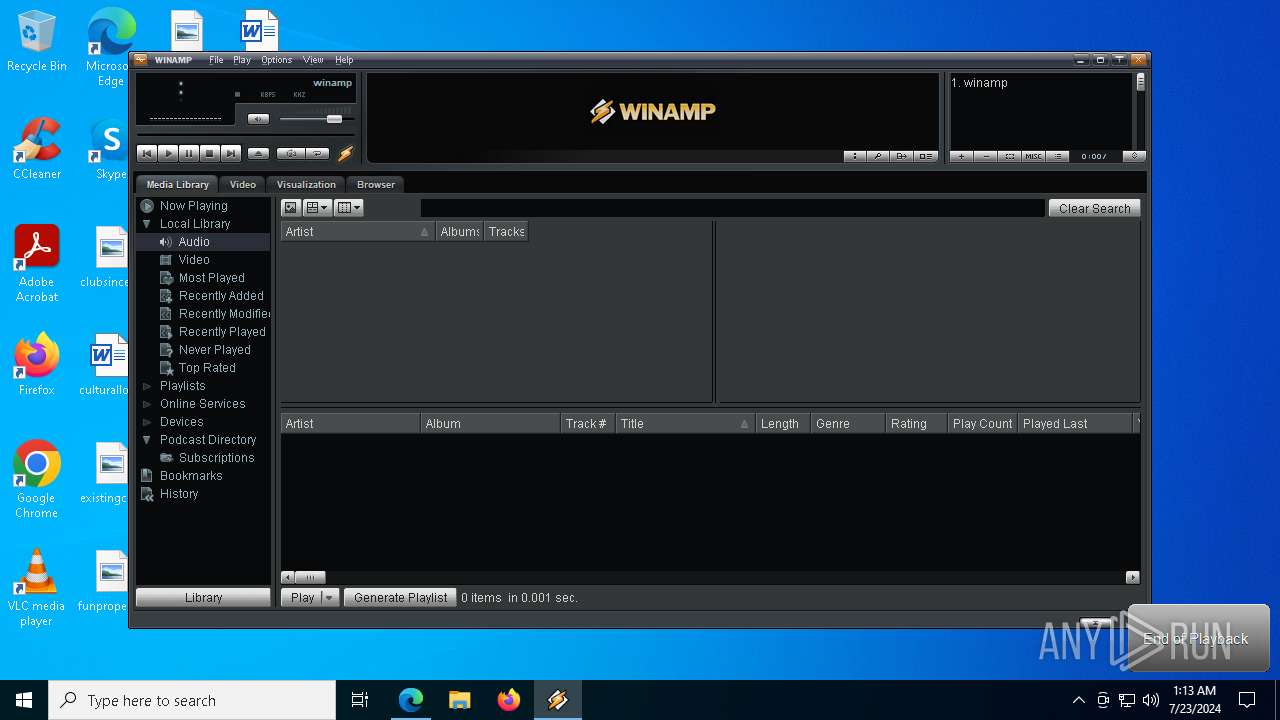Toggle the mute speaker button
The width and height of the screenshot is (1280, 720).
[258, 119]
